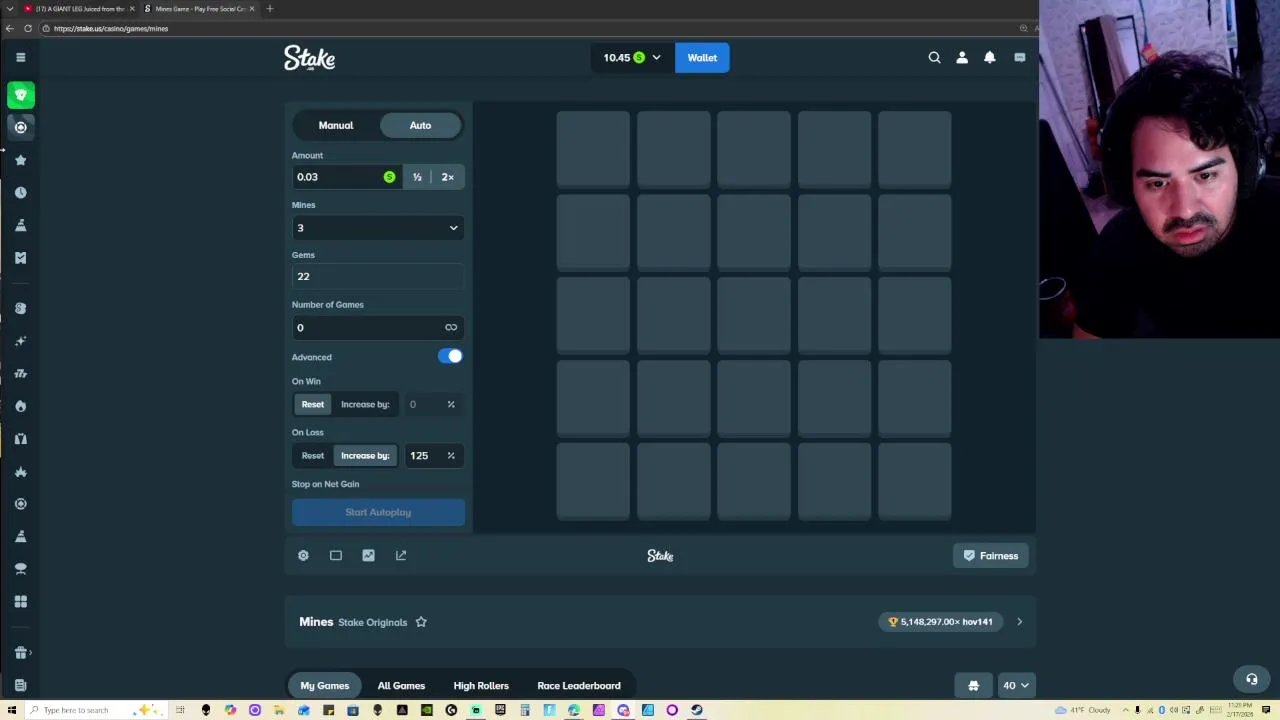
Task: Open game settings gear below controls
Action: (303, 555)
